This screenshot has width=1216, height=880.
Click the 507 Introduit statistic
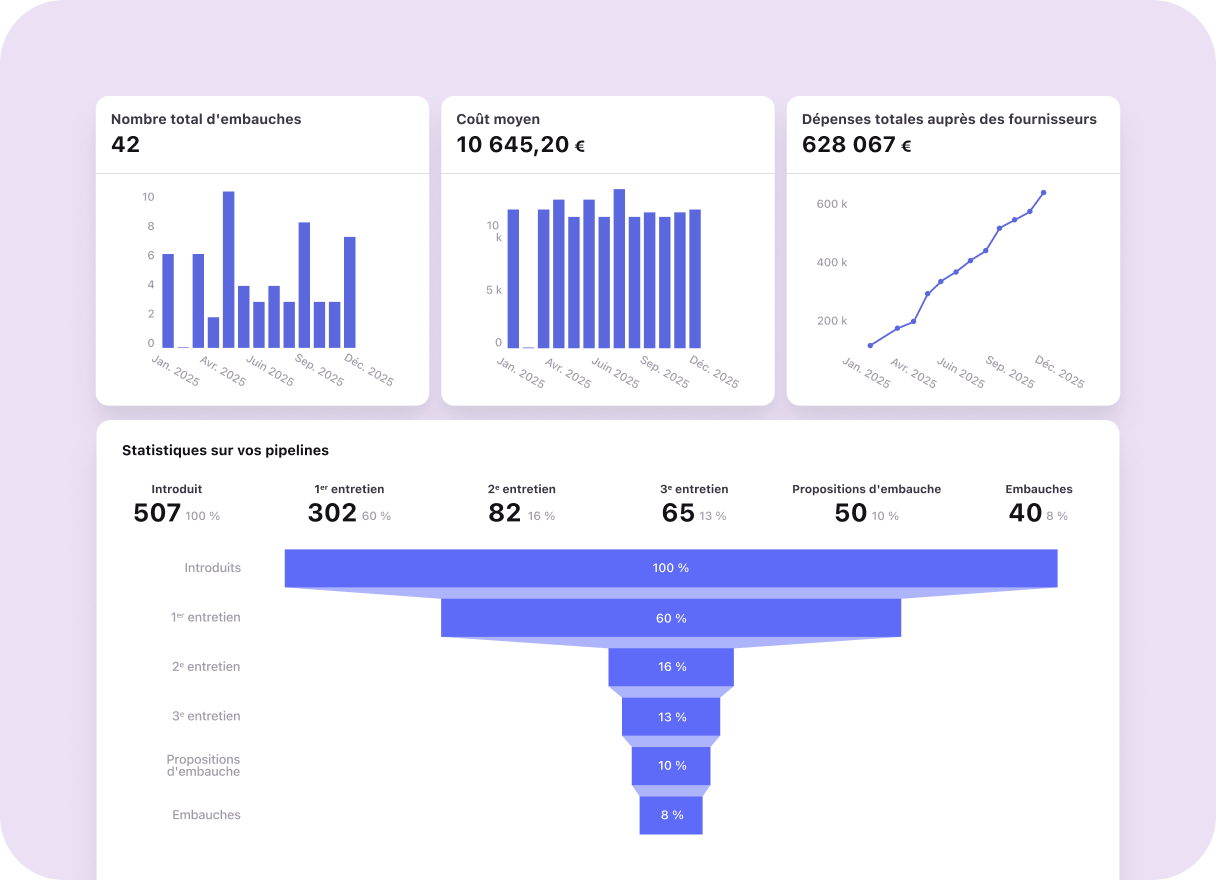click(158, 513)
